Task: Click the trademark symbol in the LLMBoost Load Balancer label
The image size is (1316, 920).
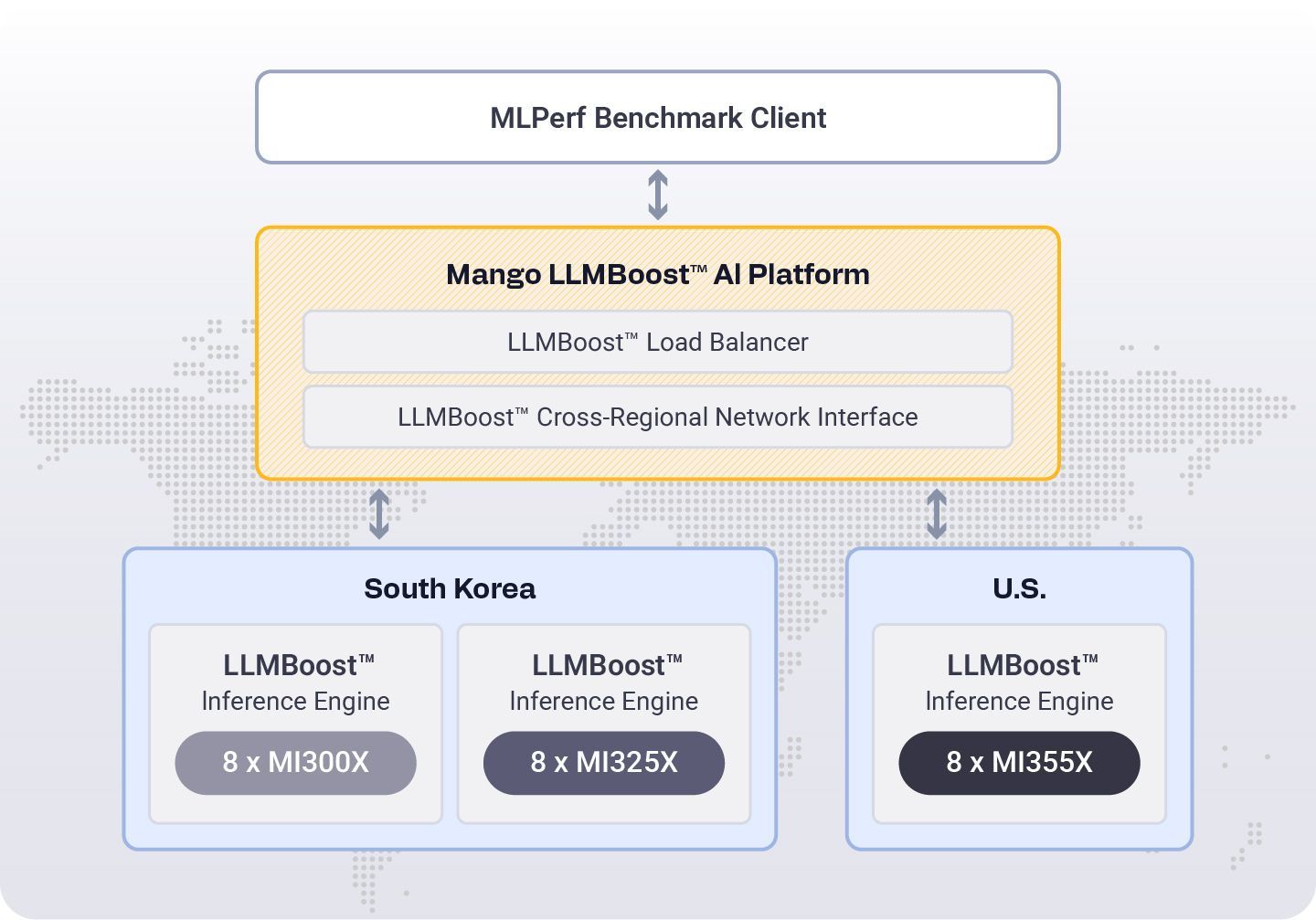Action: click(x=631, y=336)
